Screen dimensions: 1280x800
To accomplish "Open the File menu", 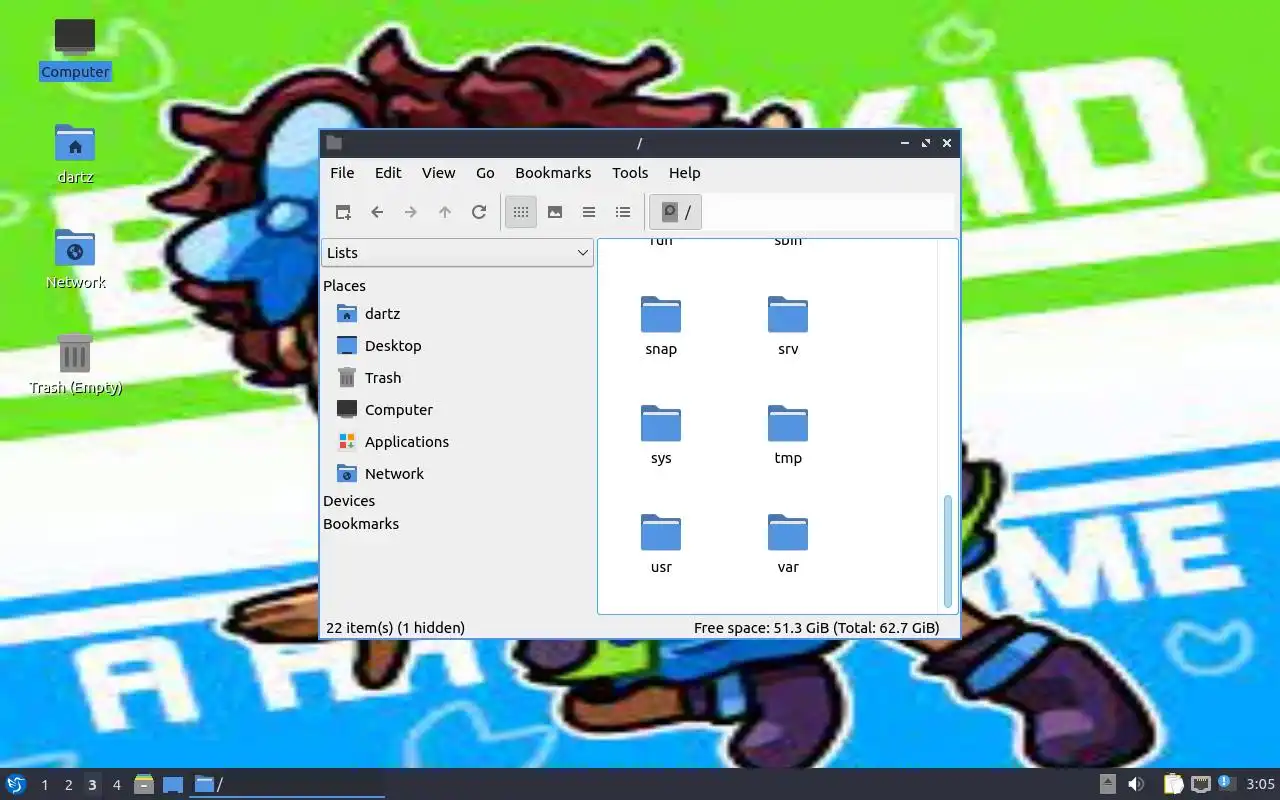I will coord(342,173).
